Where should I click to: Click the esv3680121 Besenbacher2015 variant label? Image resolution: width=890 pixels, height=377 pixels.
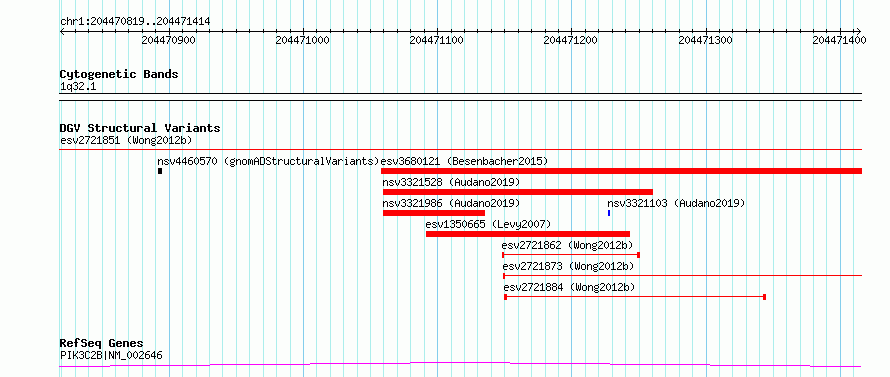(x=464, y=161)
